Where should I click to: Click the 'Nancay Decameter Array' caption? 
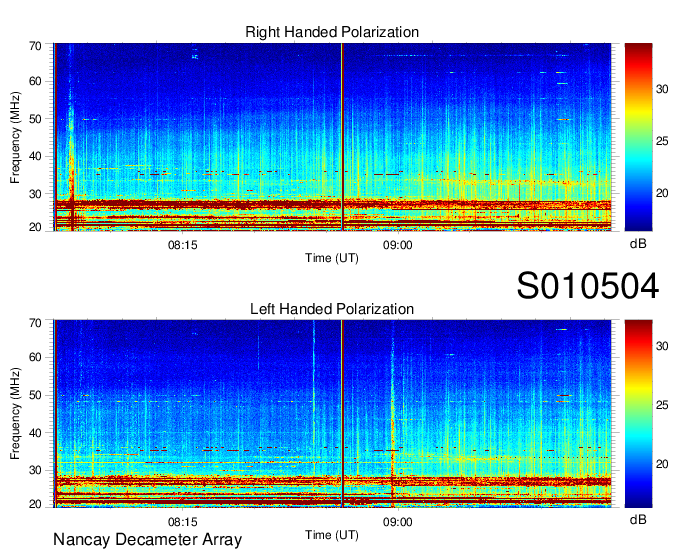coord(147,539)
